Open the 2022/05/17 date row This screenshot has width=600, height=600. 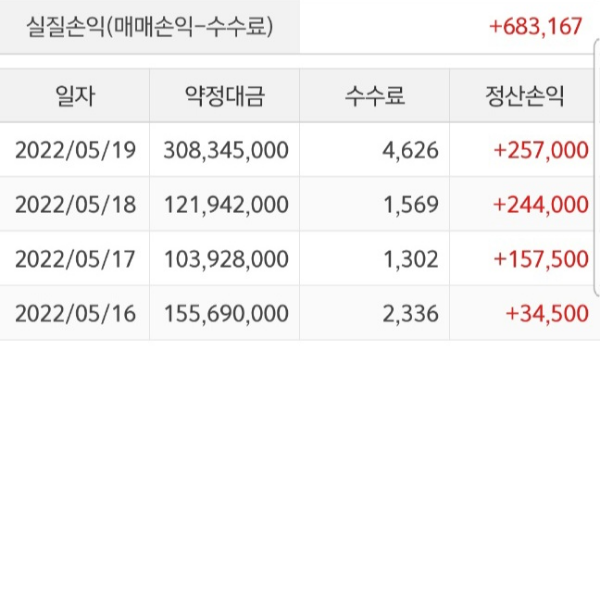(75, 259)
